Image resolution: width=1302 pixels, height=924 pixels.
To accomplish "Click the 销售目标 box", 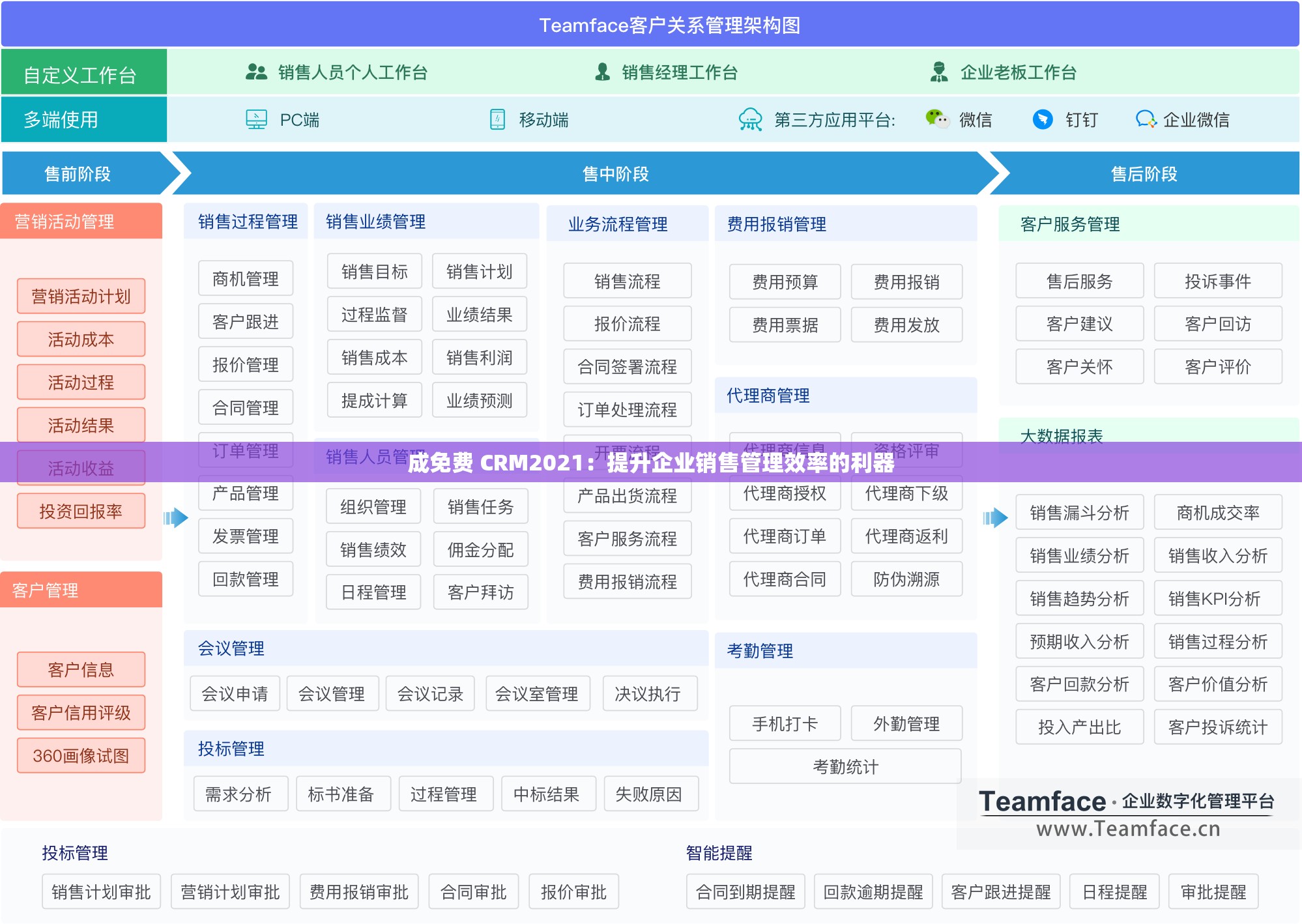I will tap(375, 271).
